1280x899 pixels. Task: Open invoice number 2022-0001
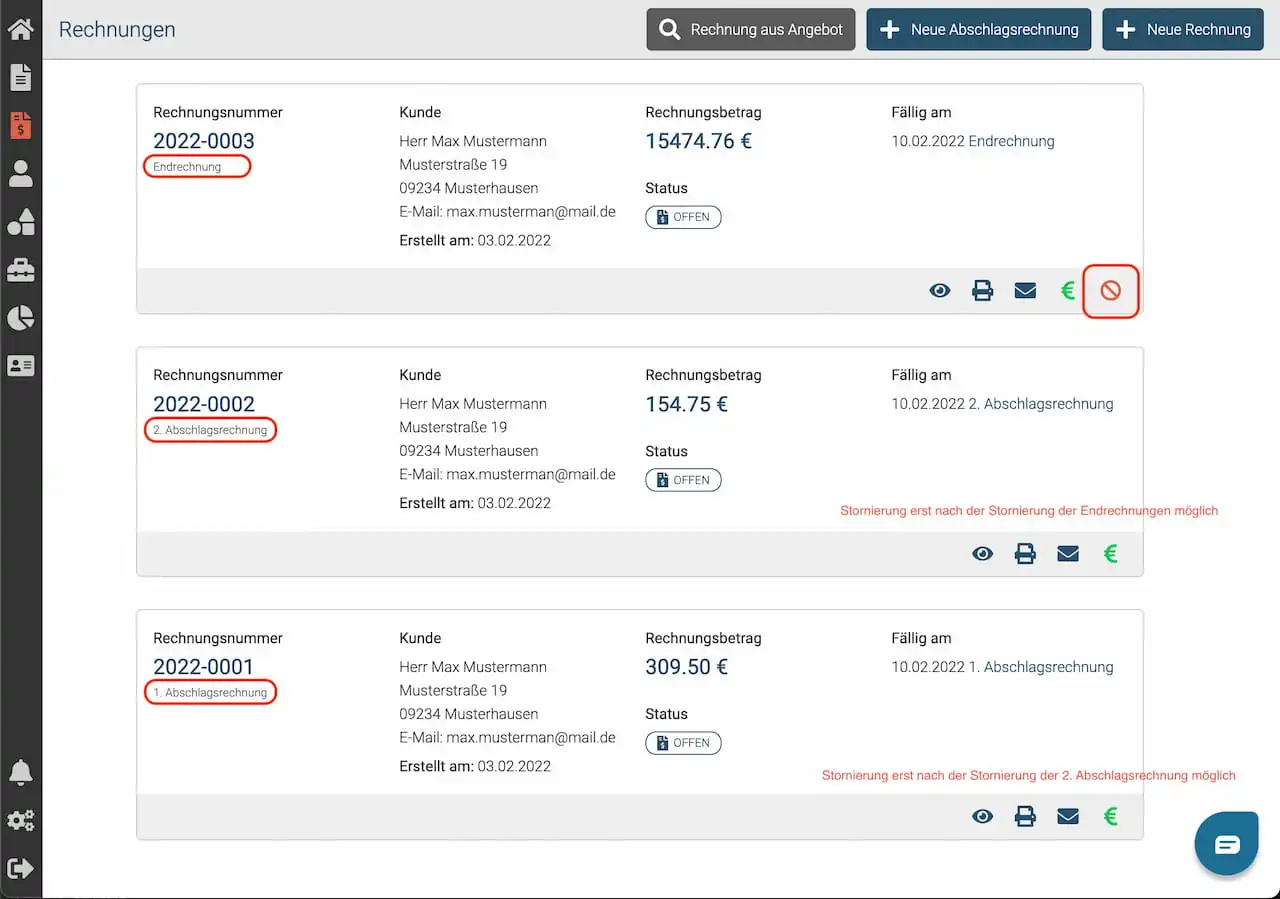click(204, 667)
